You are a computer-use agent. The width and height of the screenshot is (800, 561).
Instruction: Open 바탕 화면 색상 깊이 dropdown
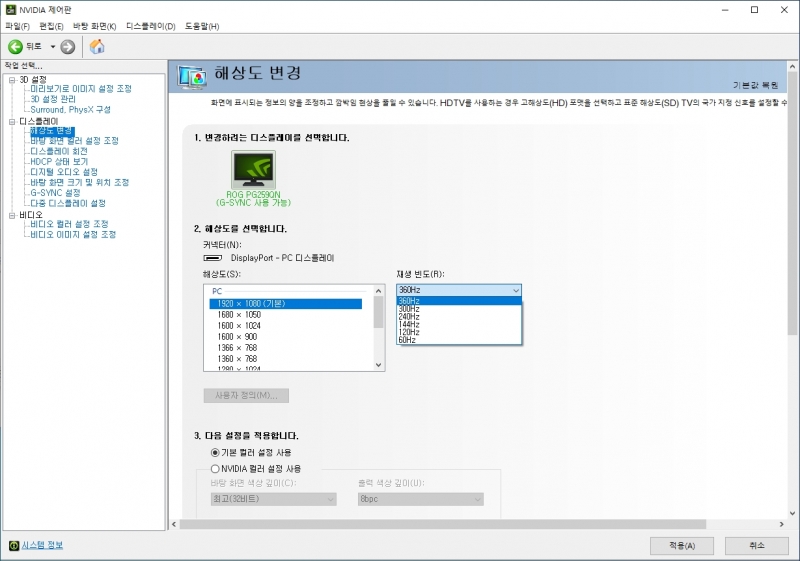tap(273, 499)
